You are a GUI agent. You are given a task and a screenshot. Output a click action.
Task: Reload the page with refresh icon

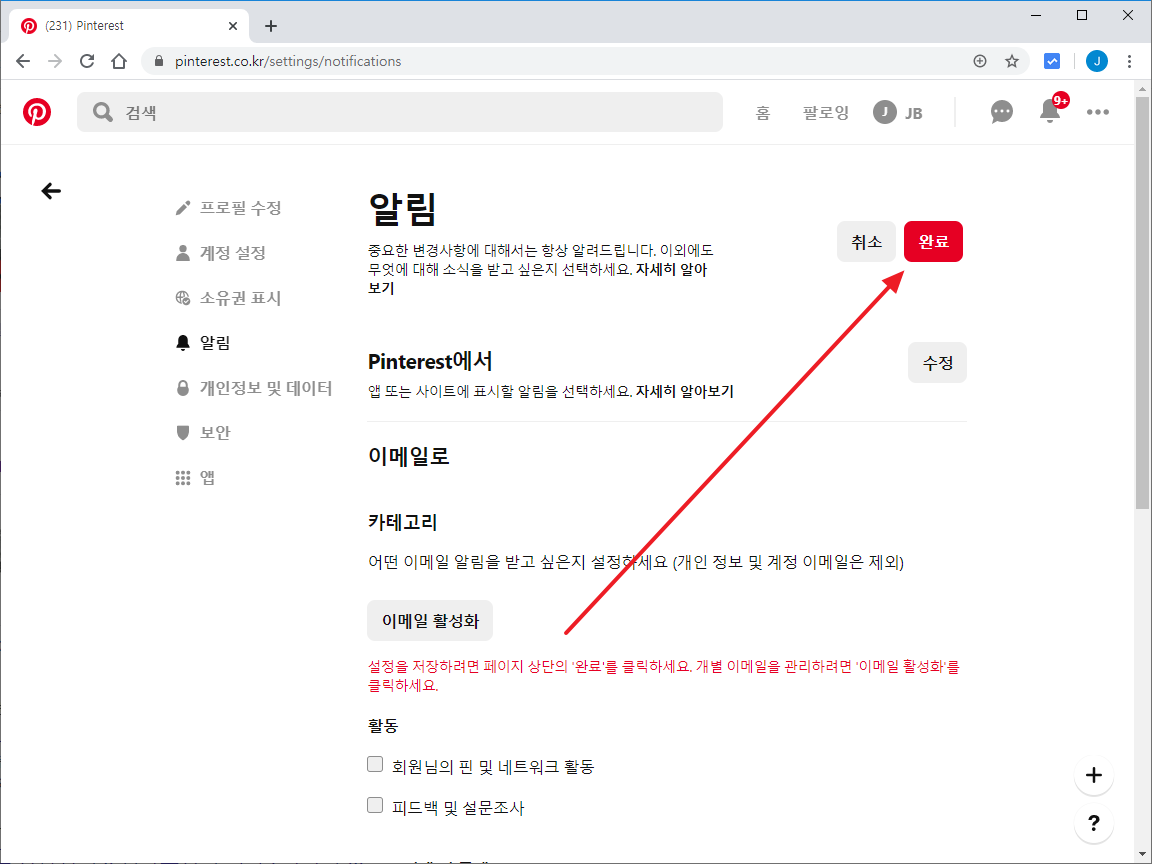pos(87,61)
